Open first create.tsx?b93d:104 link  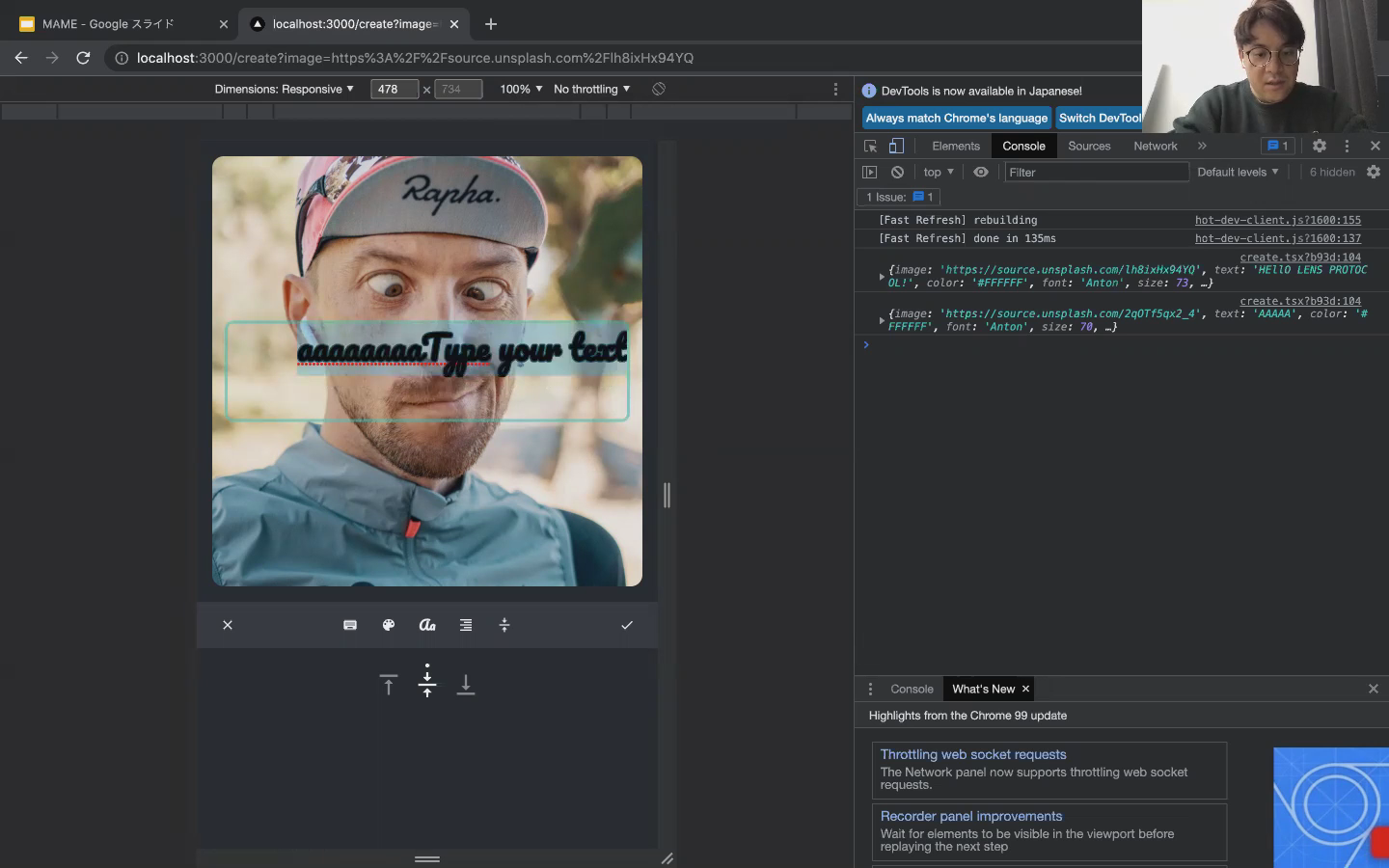coord(1300,258)
